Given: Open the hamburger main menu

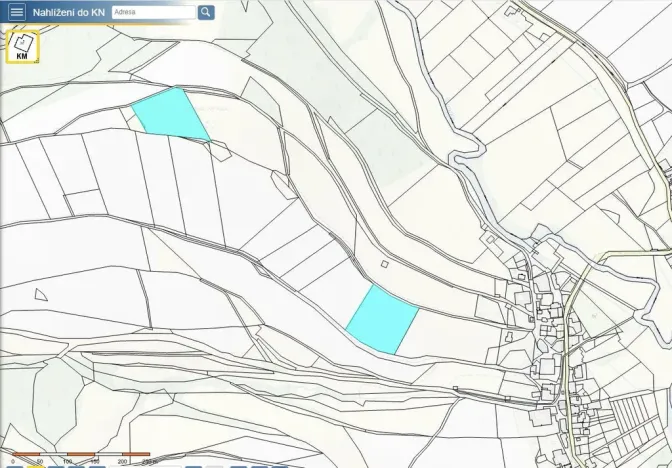Looking at the screenshot, I should click(x=17, y=12).
